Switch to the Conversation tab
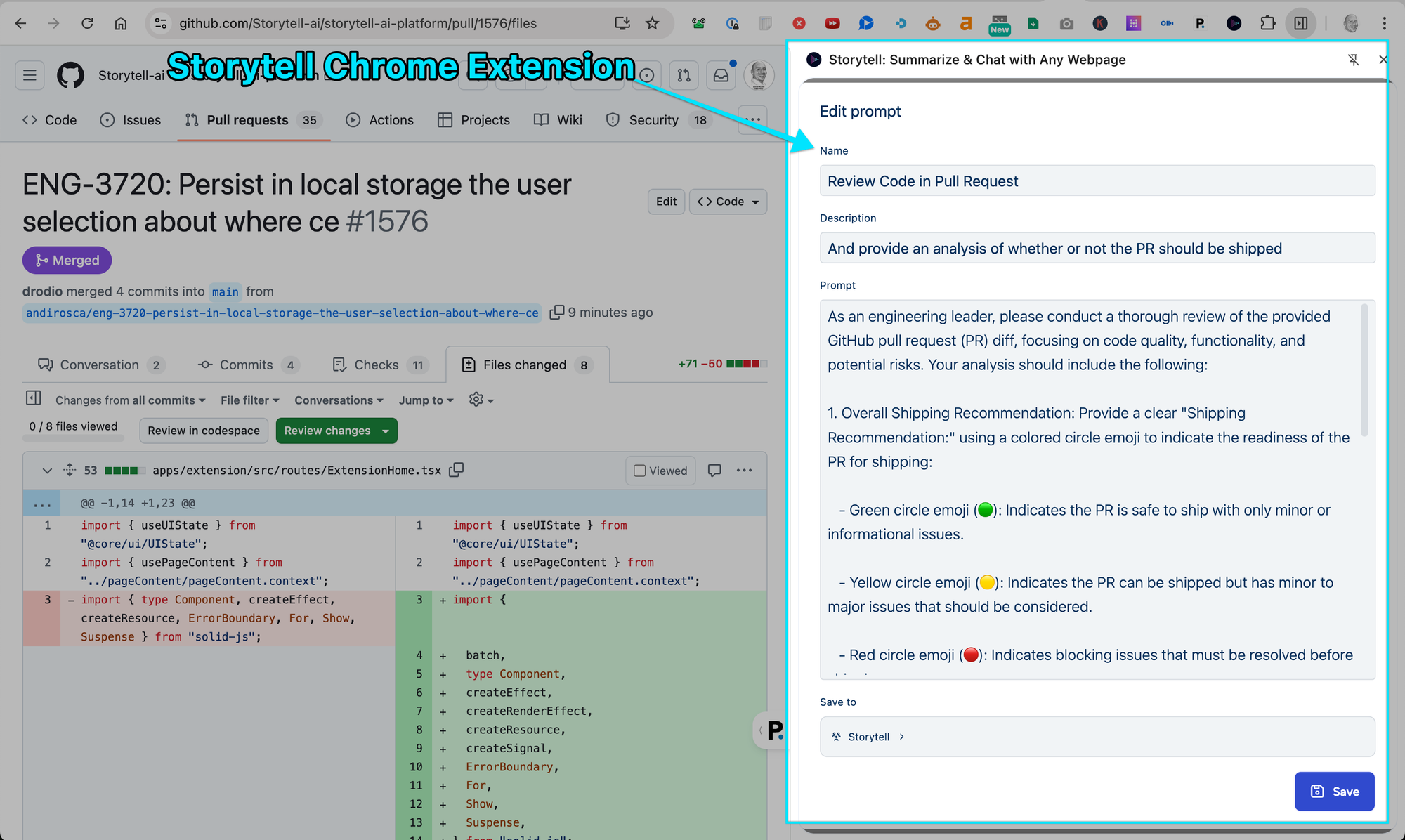This screenshot has width=1405, height=840. [99, 365]
